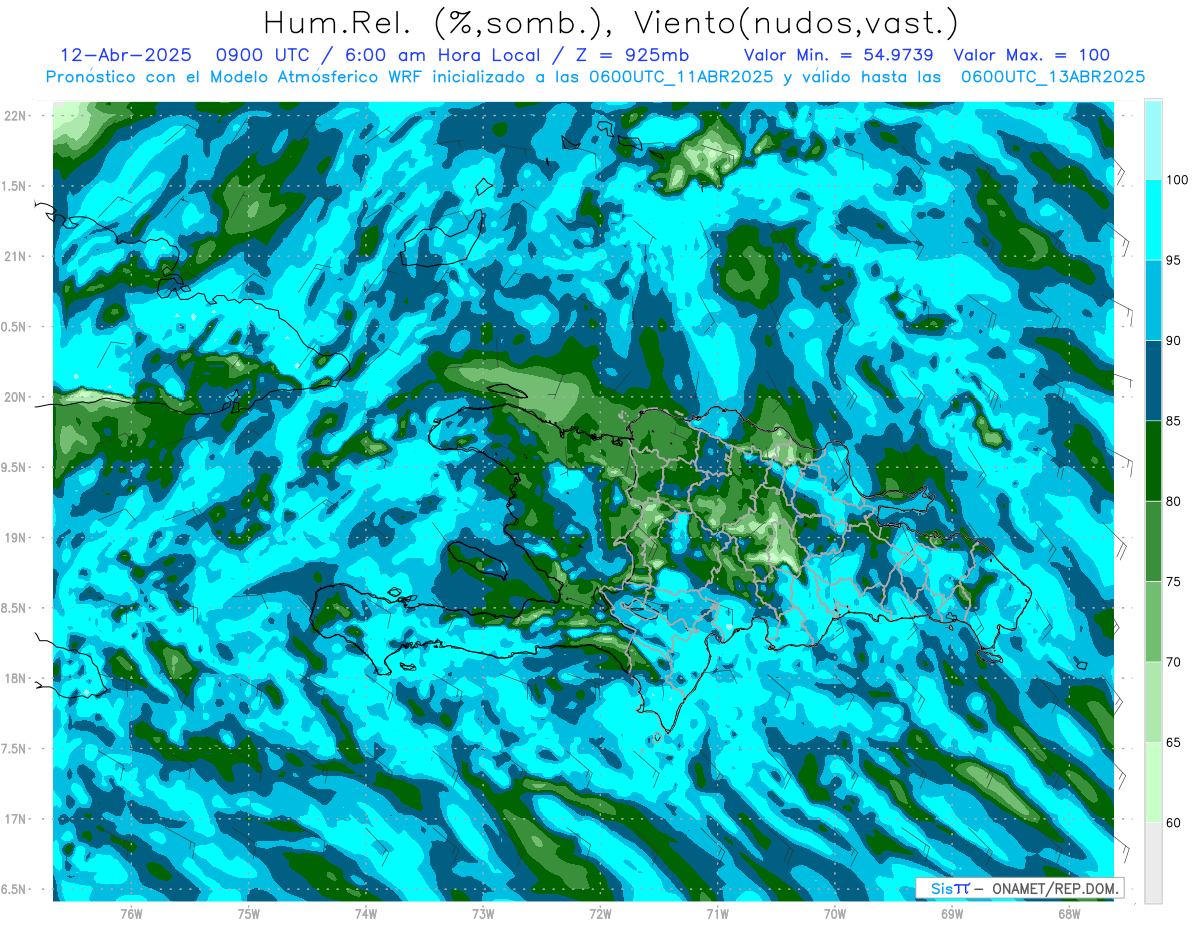Click the '71W' longitude axis label

click(717, 913)
